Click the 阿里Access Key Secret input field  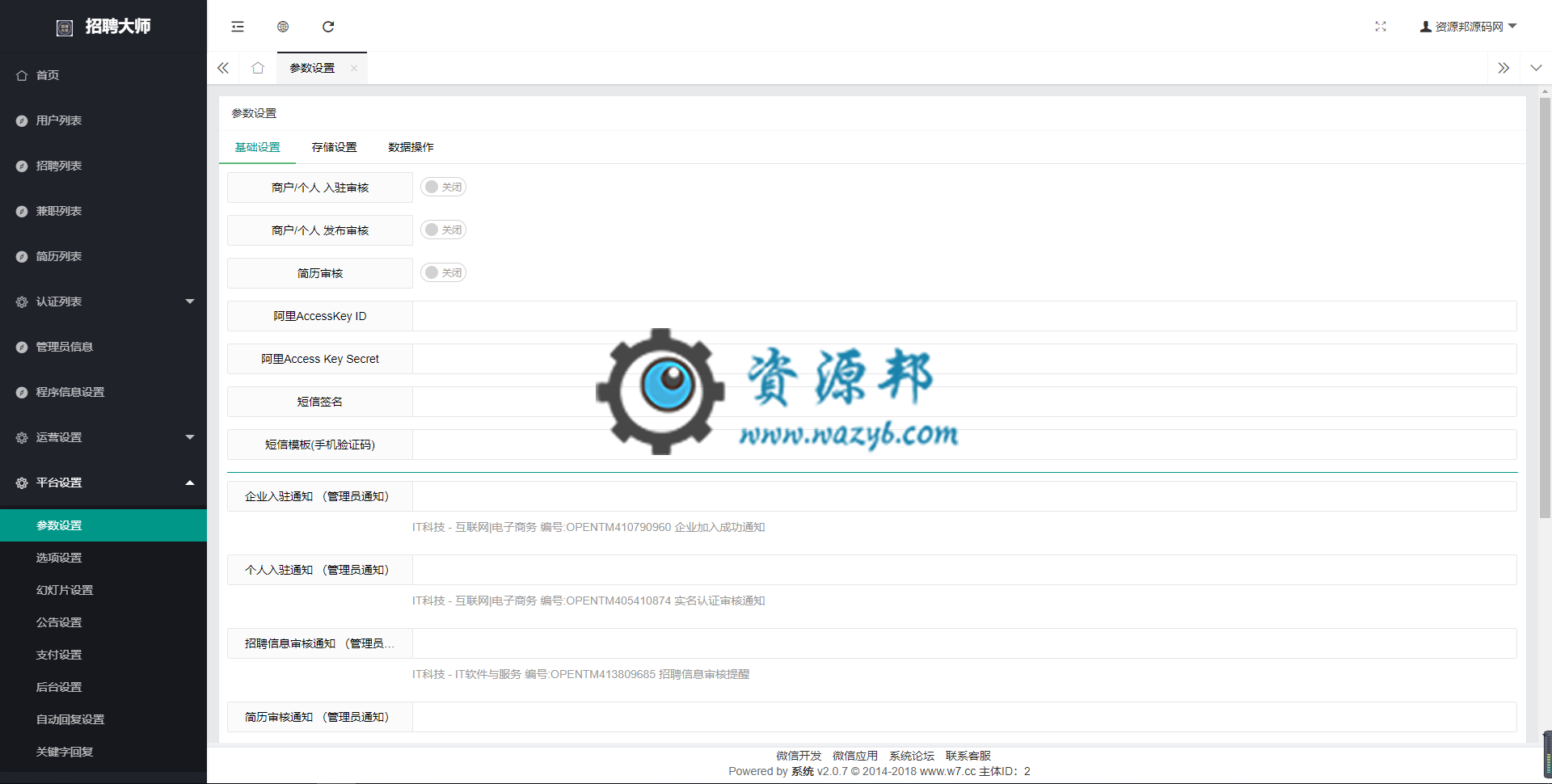964,359
